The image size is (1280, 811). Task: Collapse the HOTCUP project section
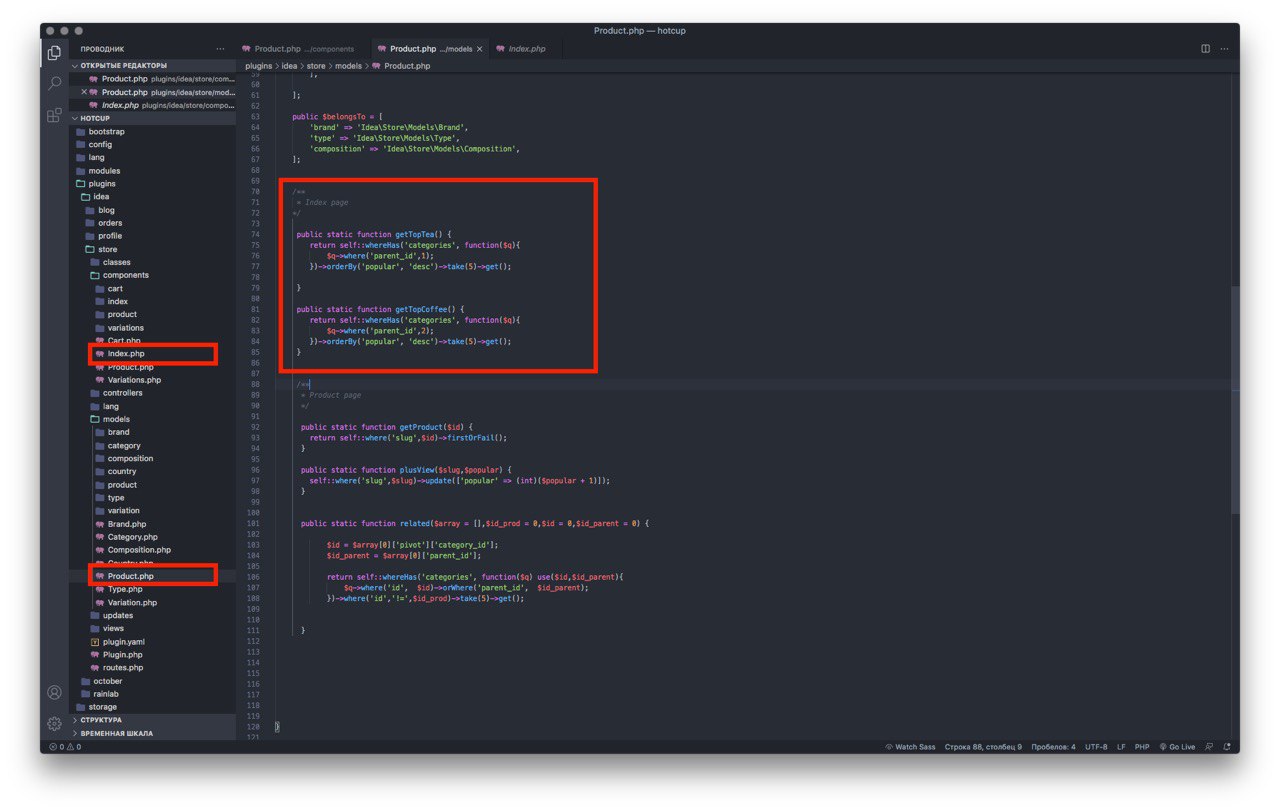coord(152,118)
